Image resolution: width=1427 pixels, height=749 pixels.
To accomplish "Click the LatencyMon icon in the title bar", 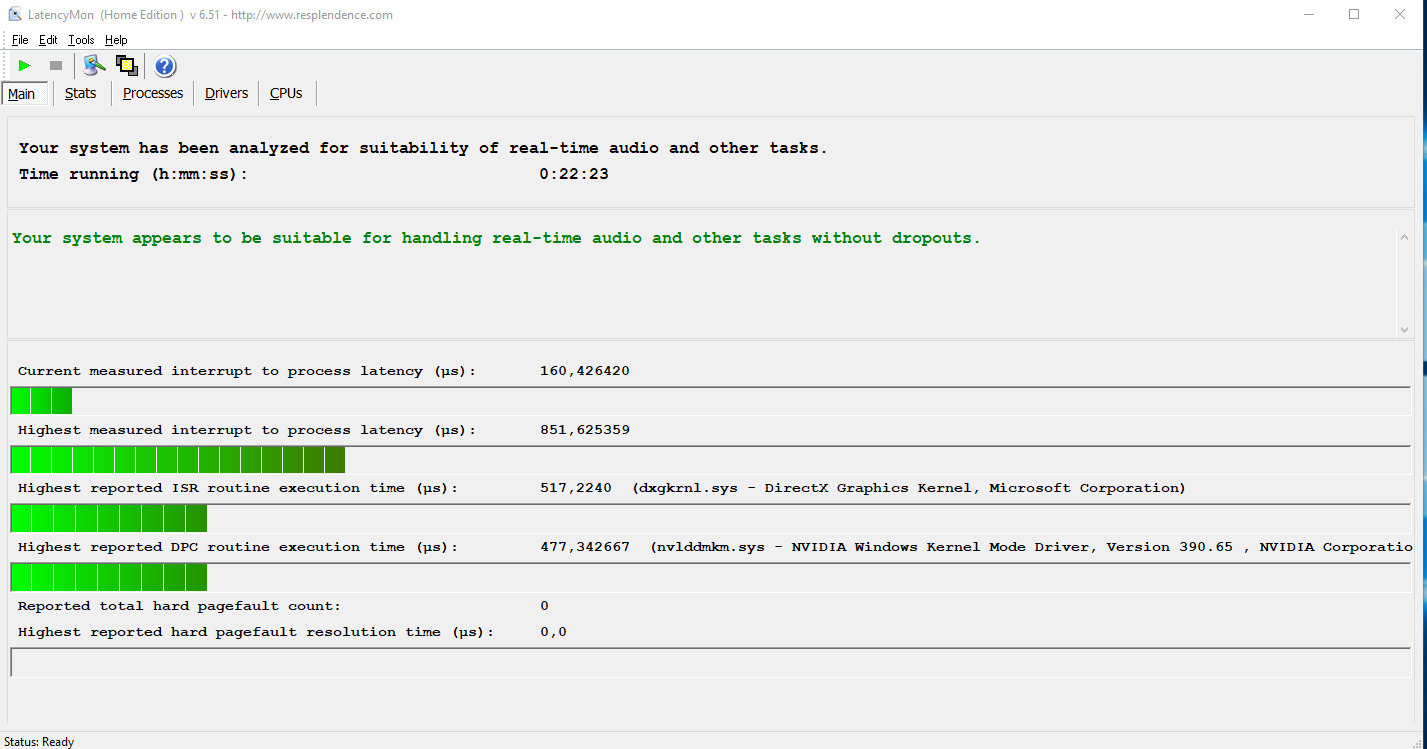I will pos(13,15).
